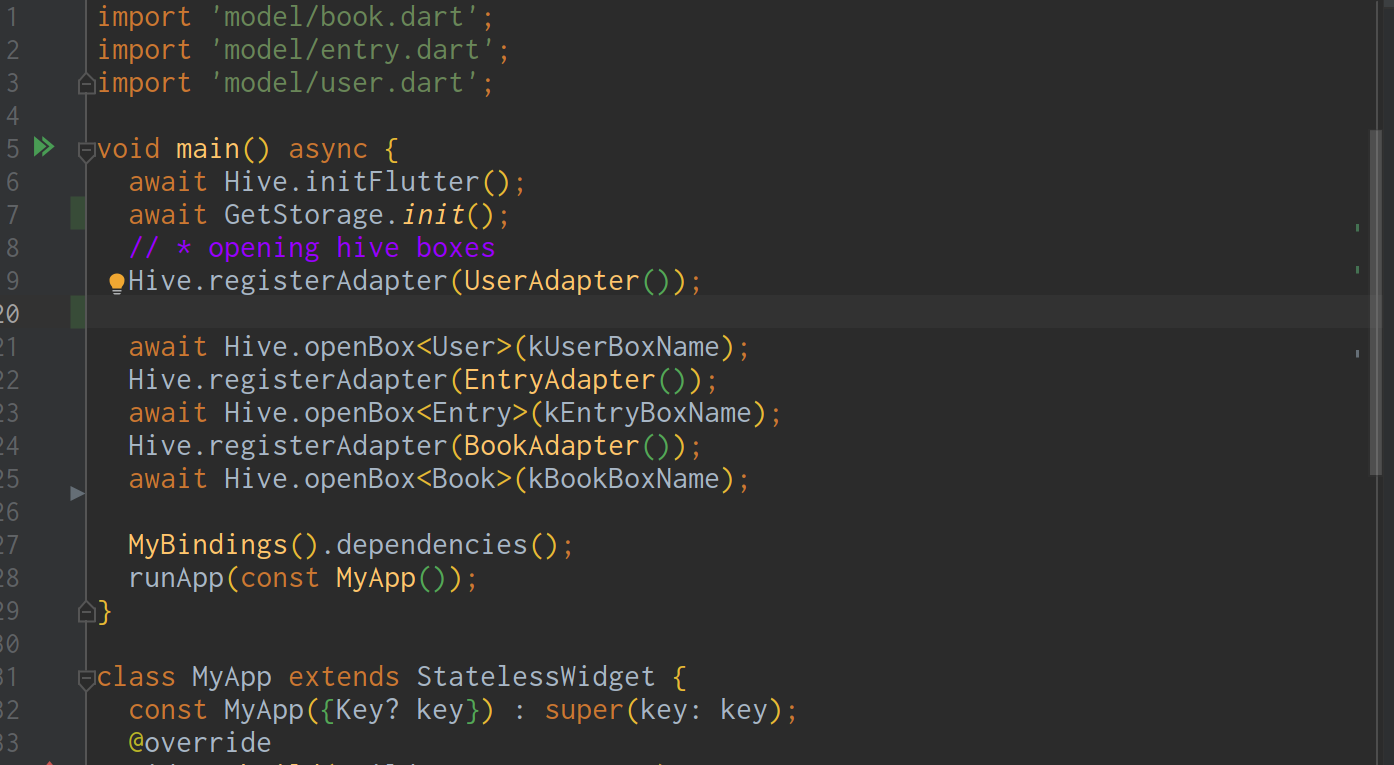Click the UserAdapter constructor call

tap(550, 281)
